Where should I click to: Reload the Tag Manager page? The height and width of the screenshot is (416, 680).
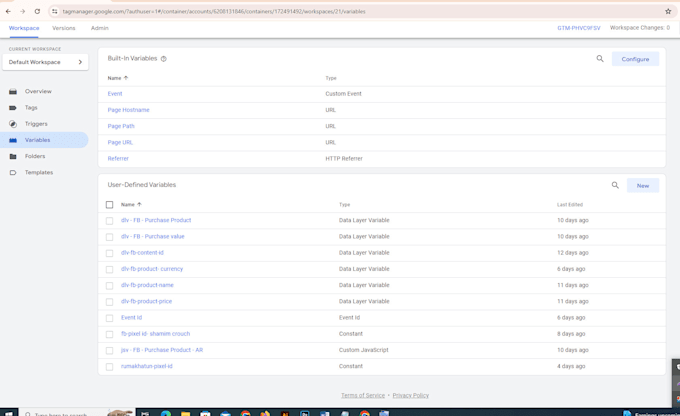click(37, 12)
